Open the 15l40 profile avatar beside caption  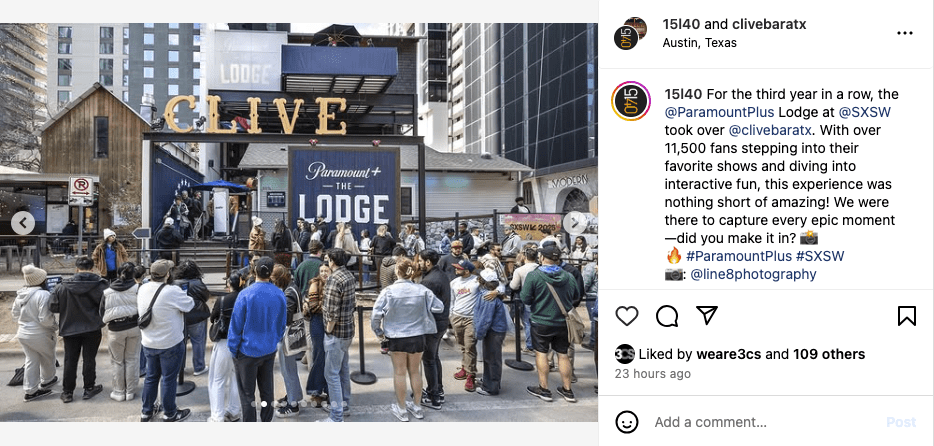tap(631, 101)
